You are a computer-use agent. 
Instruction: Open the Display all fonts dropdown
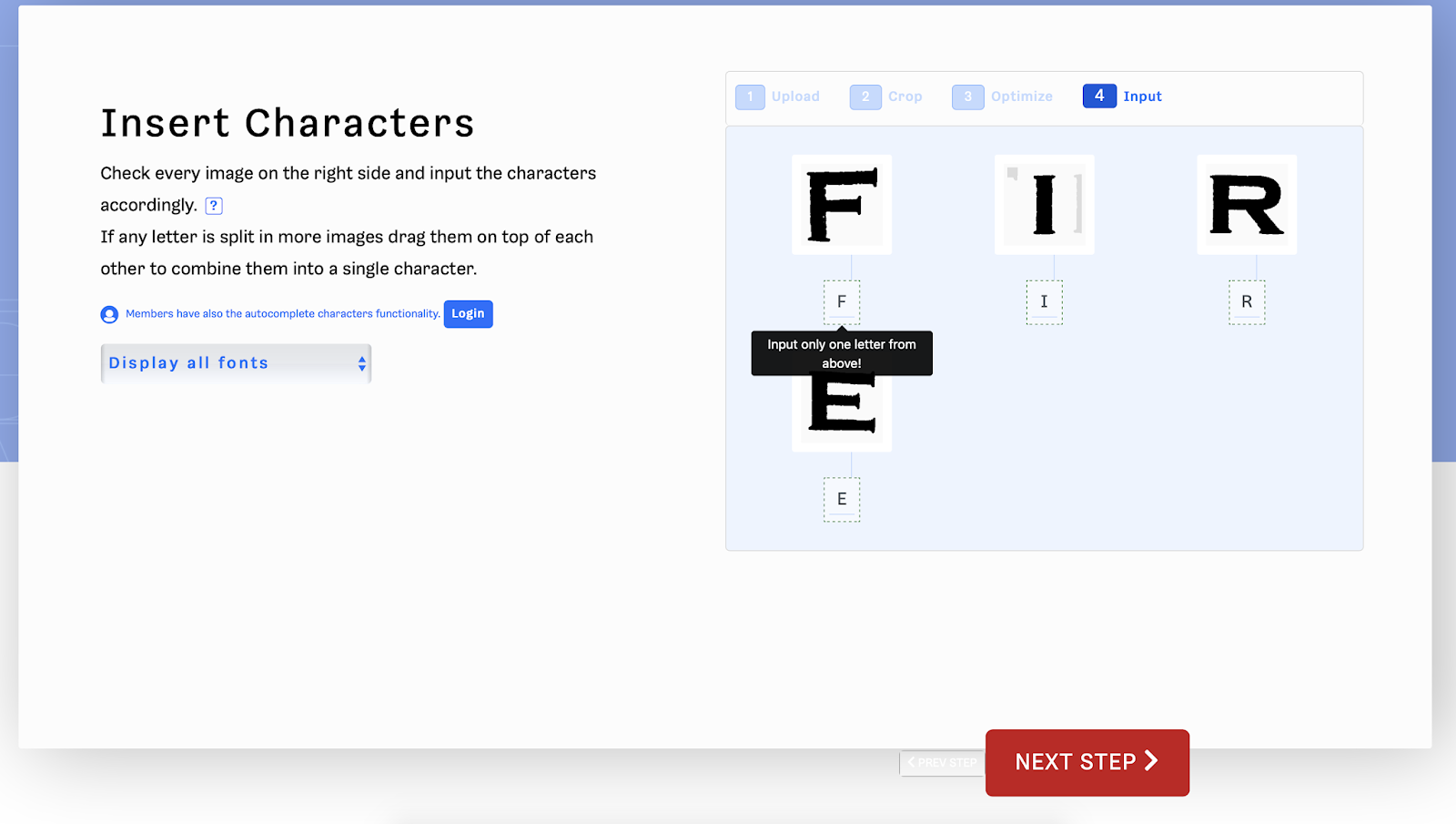(x=236, y=363)
